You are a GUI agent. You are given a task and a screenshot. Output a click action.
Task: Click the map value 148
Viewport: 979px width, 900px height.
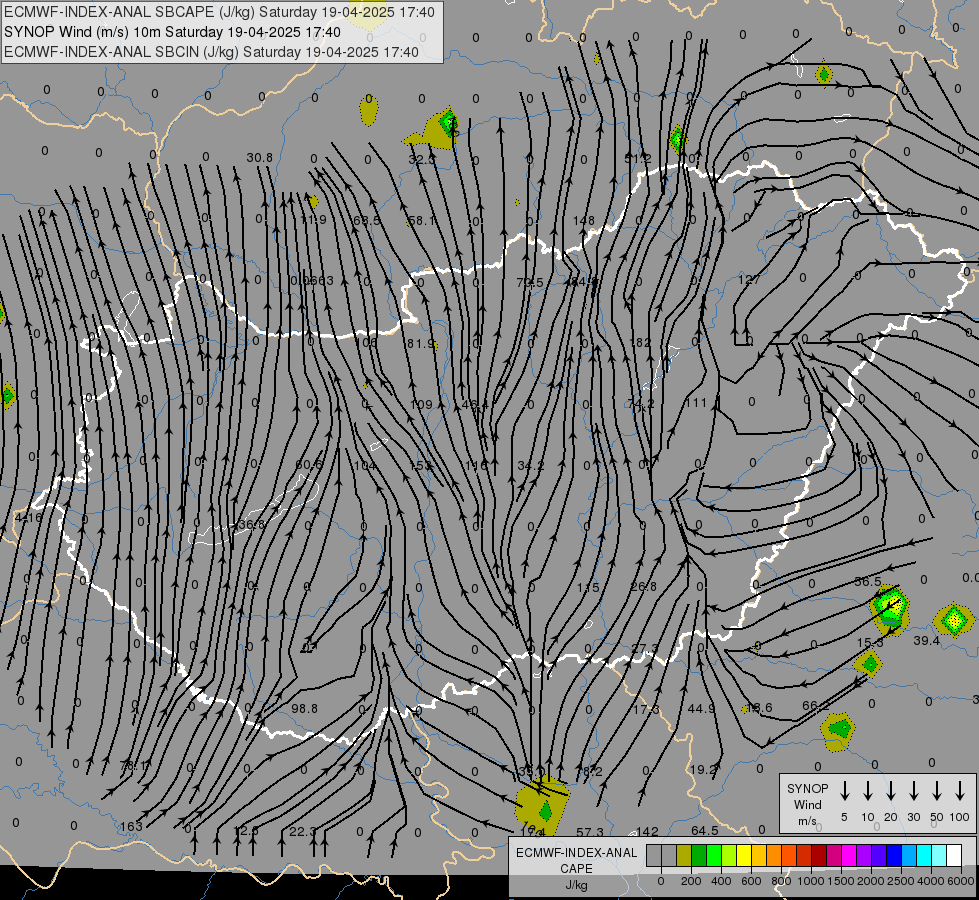(584, 220)
